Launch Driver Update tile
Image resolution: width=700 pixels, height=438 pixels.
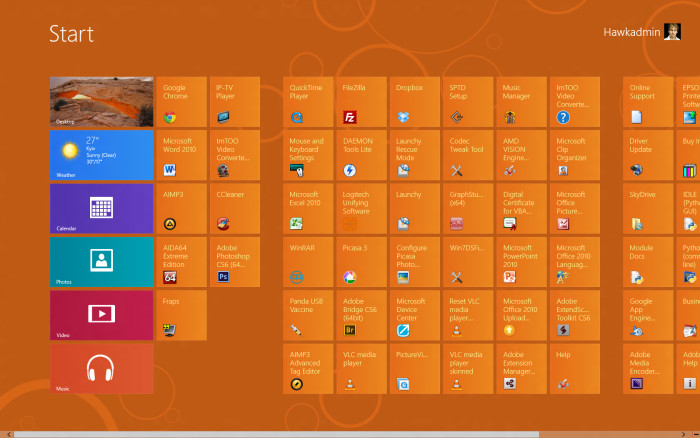coord(648,155)
